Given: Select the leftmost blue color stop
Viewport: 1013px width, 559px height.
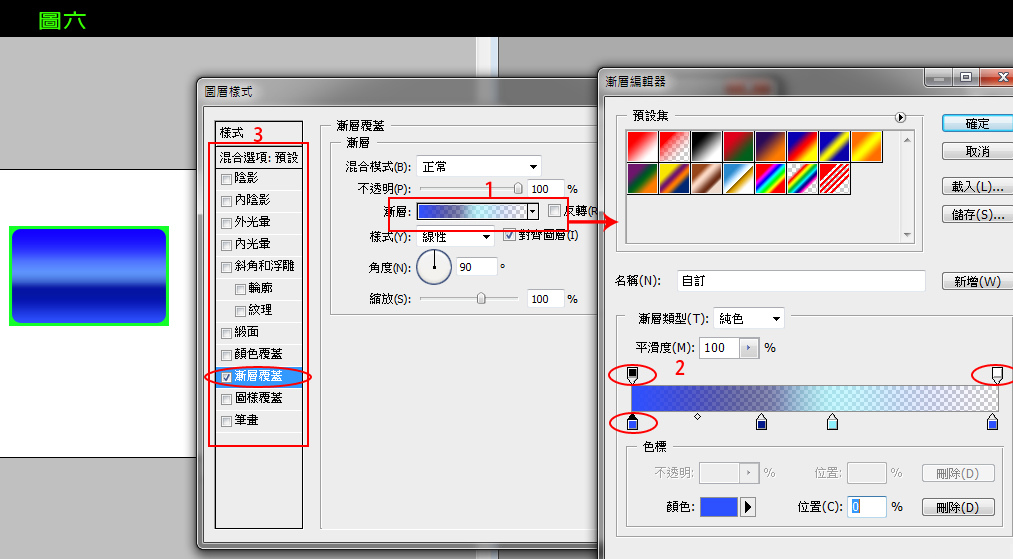Looking at the screenshot, I should pos(632,422).
